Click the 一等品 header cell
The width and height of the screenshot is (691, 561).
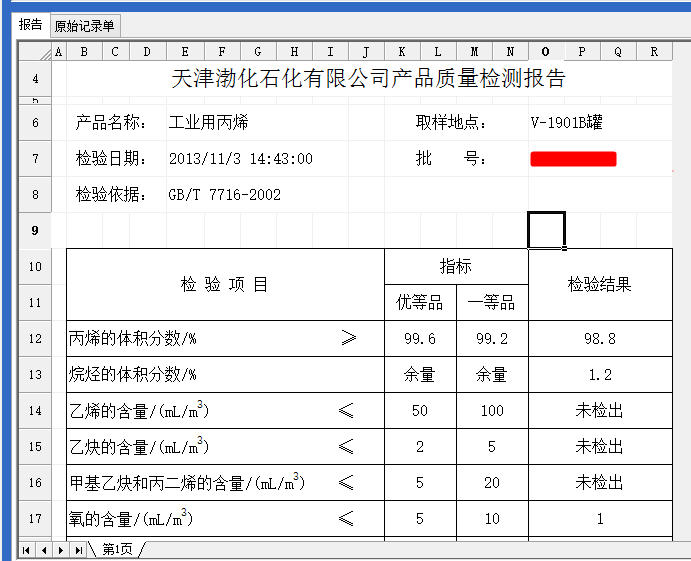[492, 302]
